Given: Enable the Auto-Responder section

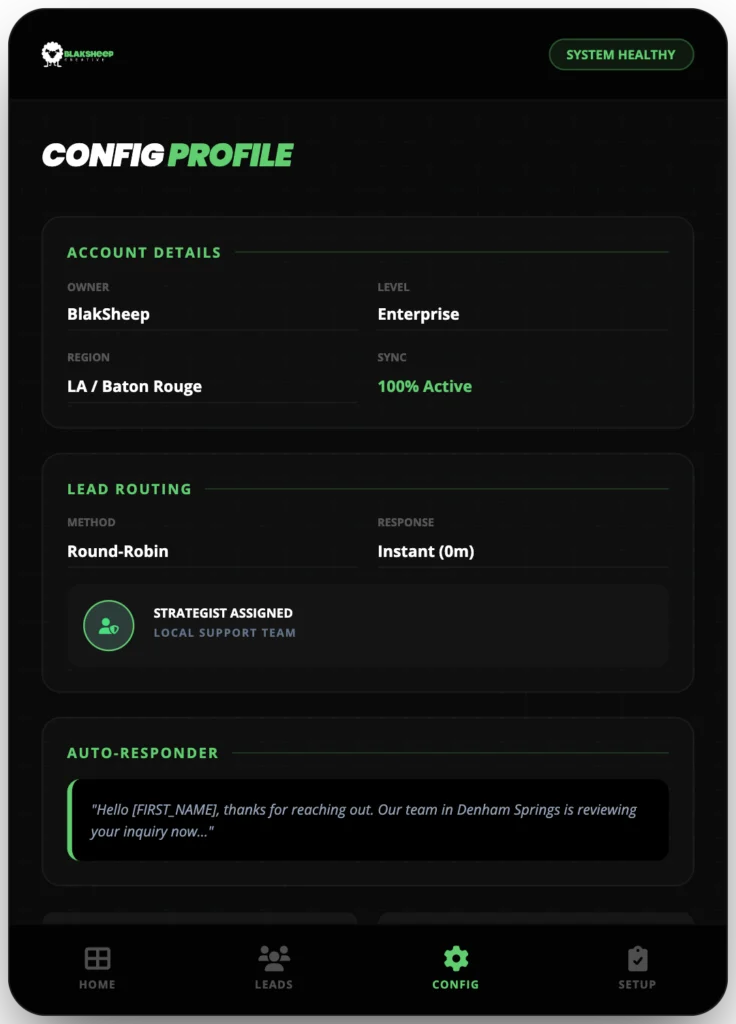Looking at the screenshot, I should pos(142,753).
